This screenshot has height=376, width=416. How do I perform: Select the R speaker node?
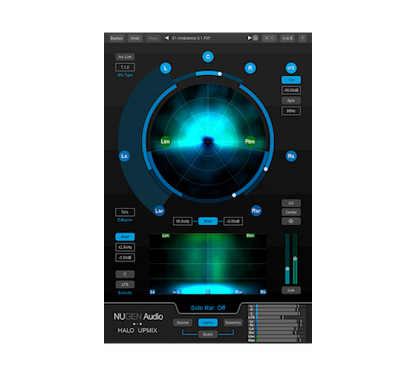click(250, 68)
